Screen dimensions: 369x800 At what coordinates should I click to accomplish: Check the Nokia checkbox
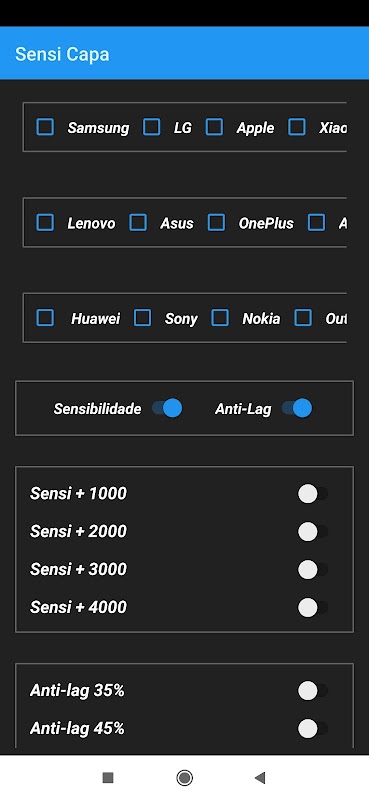click(220, 318)
